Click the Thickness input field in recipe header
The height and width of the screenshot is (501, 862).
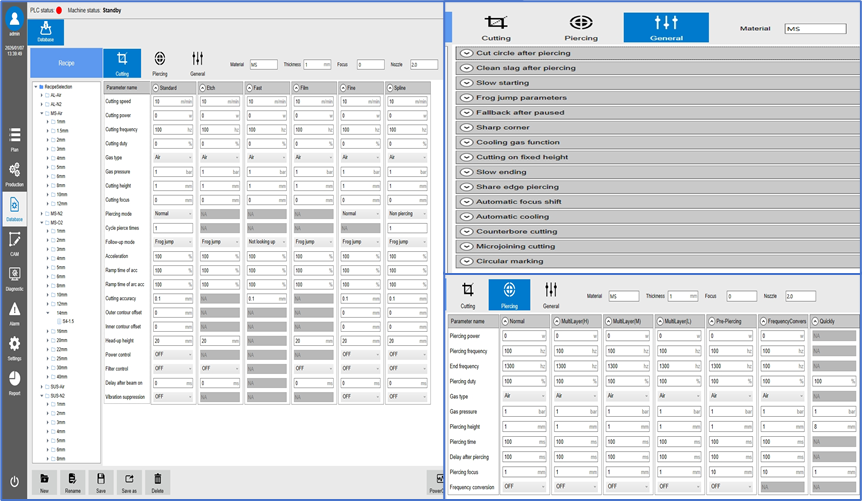pos(317,65)
